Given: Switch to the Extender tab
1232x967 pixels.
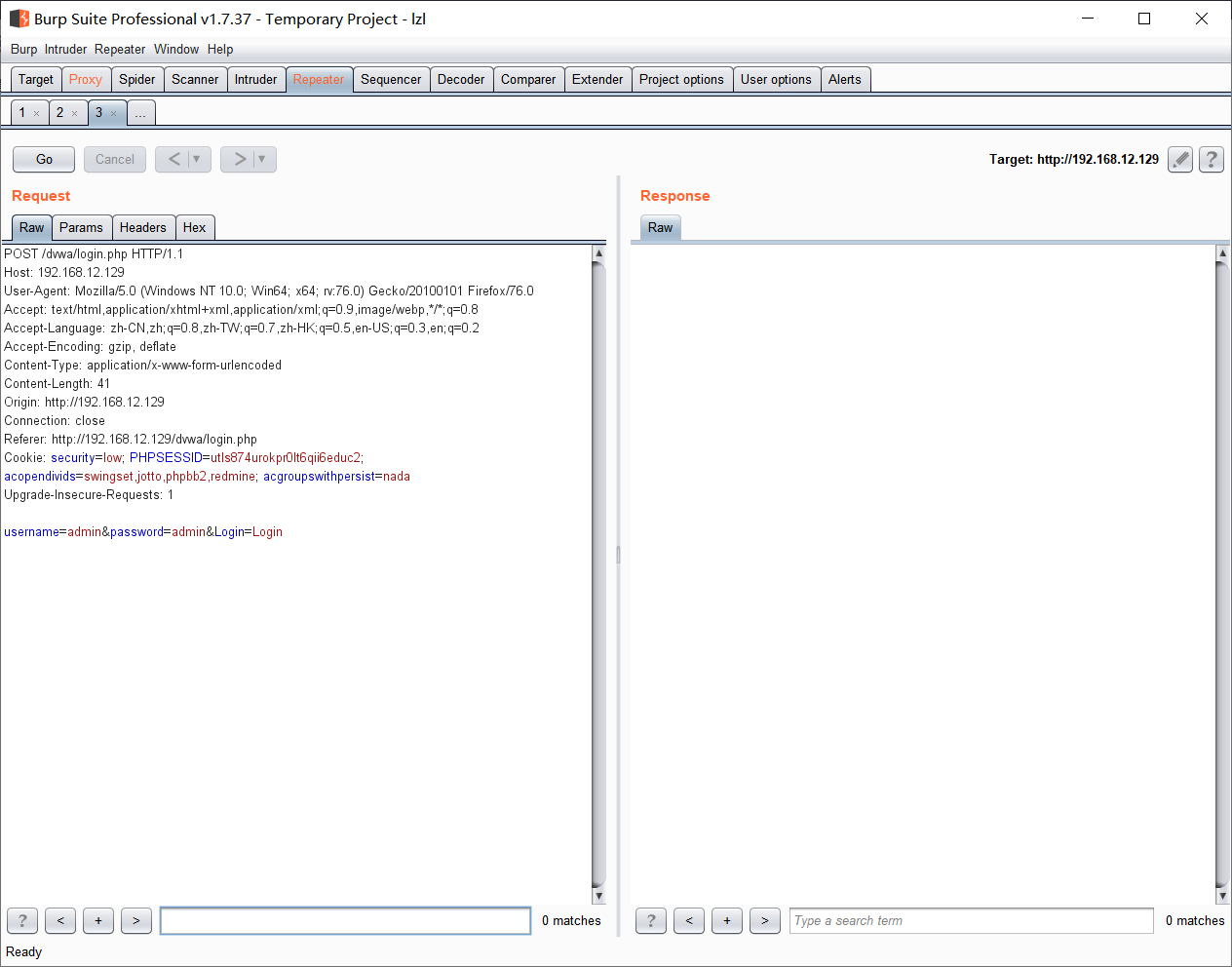Looking at the screenshot, I should coord(597,80).
